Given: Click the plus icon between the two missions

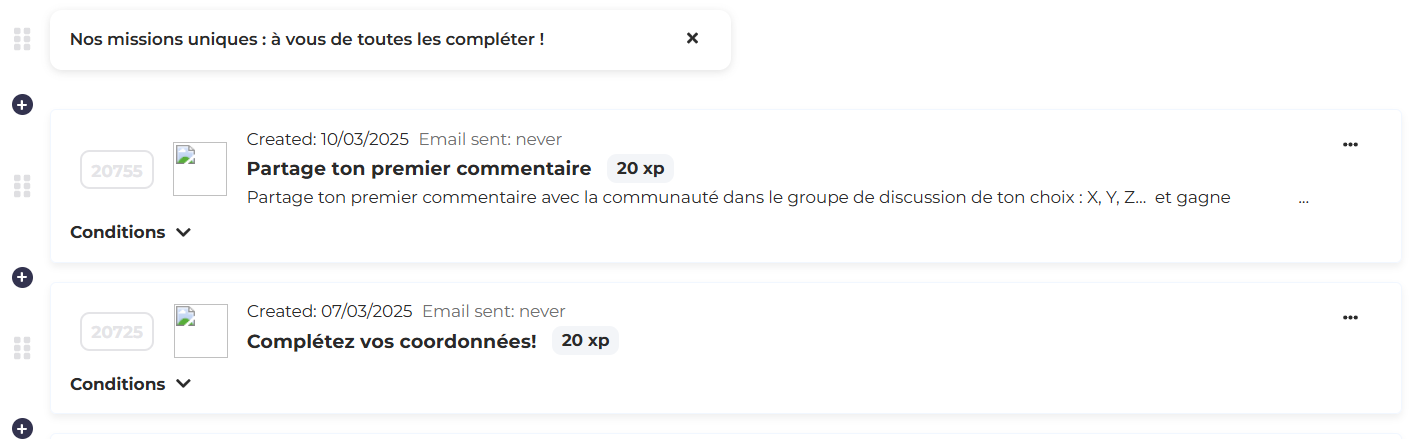Looking at the screenshot, I should pyautogui.click(x=22, y=277).
